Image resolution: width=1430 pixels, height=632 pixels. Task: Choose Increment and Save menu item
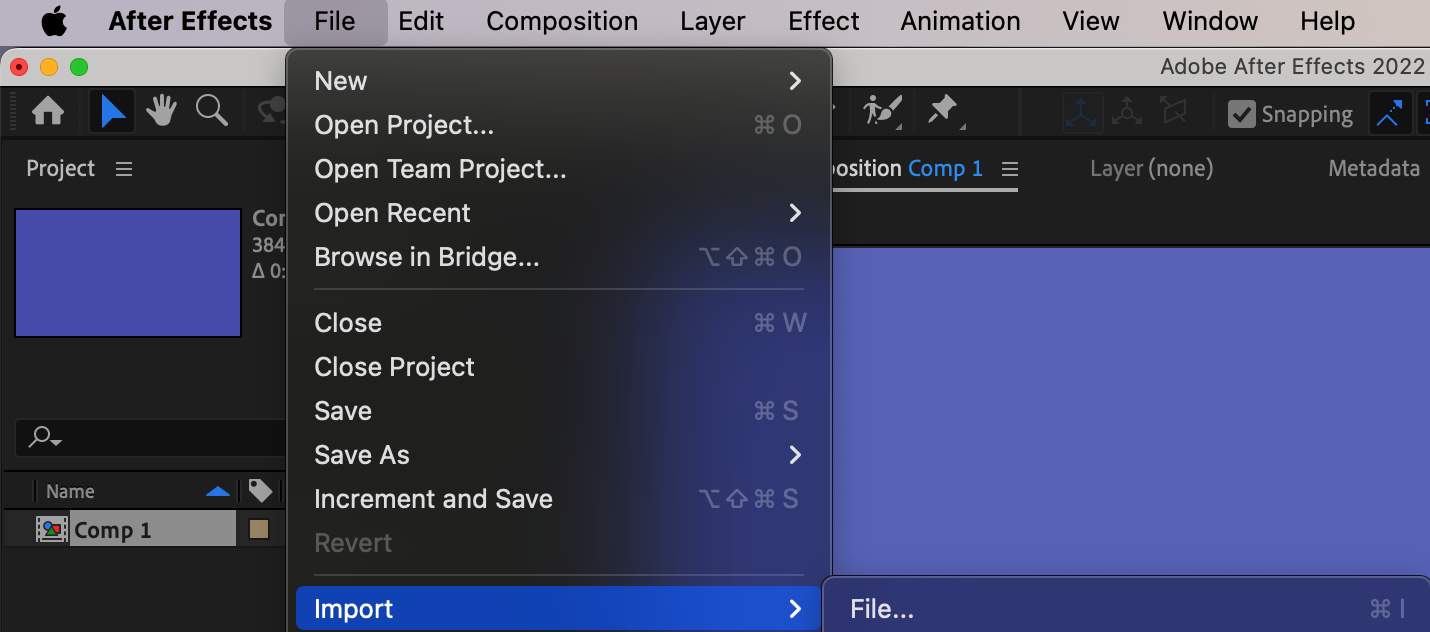click(x=433, y=499)
